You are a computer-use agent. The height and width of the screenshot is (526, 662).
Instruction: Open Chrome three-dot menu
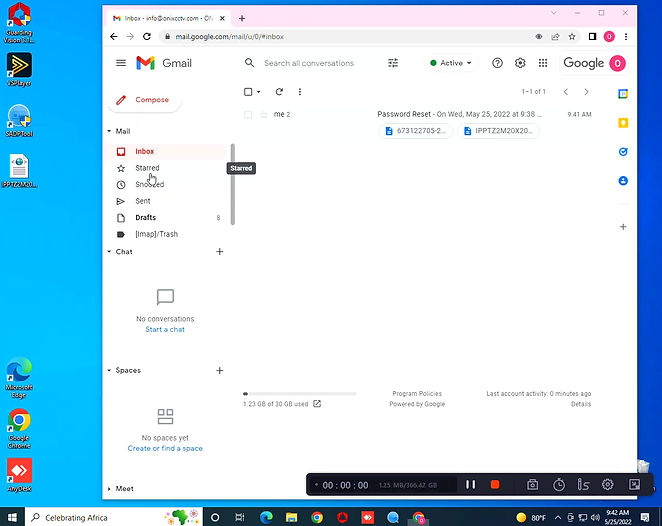[x=626, y=37]
